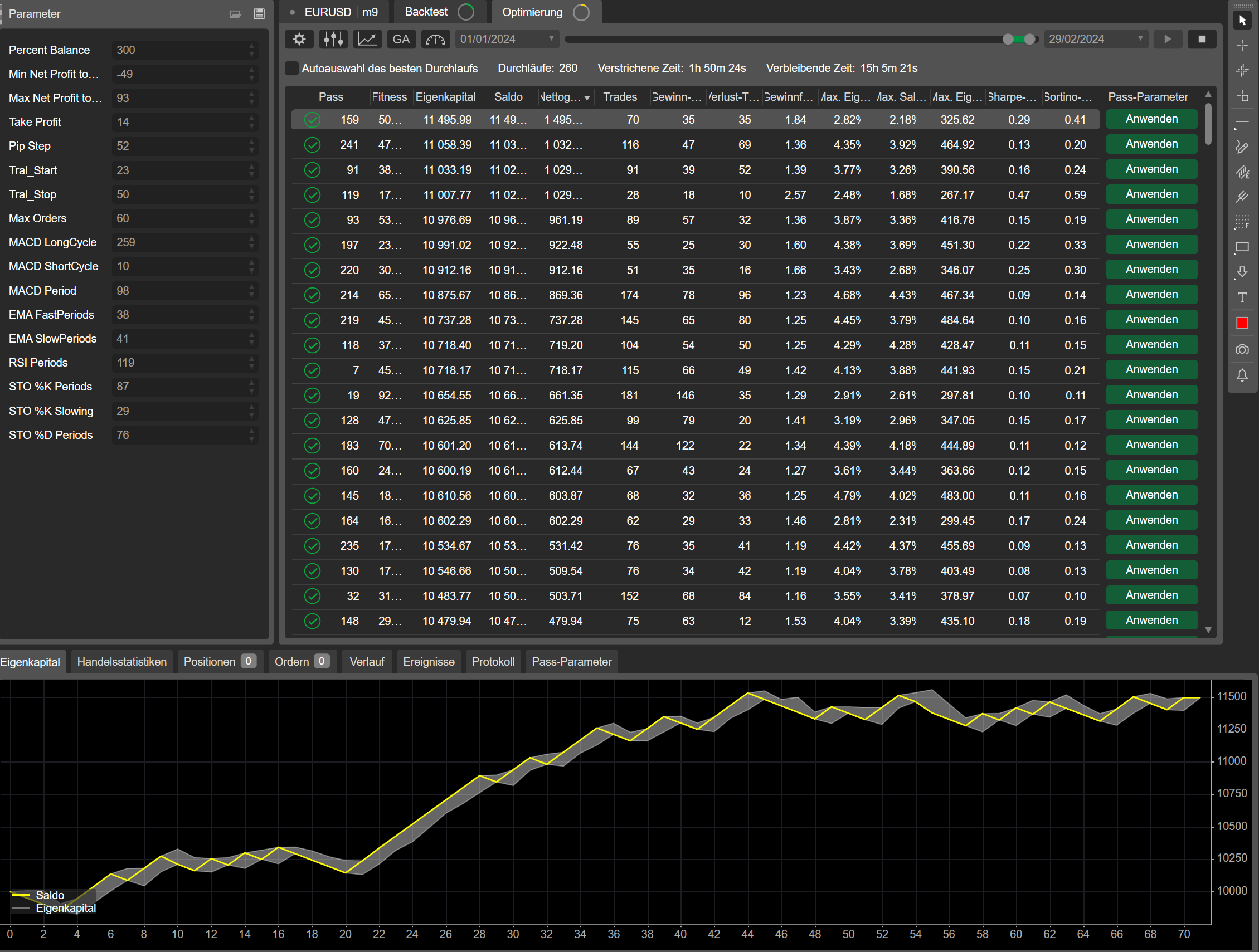Enable Autoauswahl des besten Durchlaufs checkbox
This screenshot has height=952, width=1259.
292,69
